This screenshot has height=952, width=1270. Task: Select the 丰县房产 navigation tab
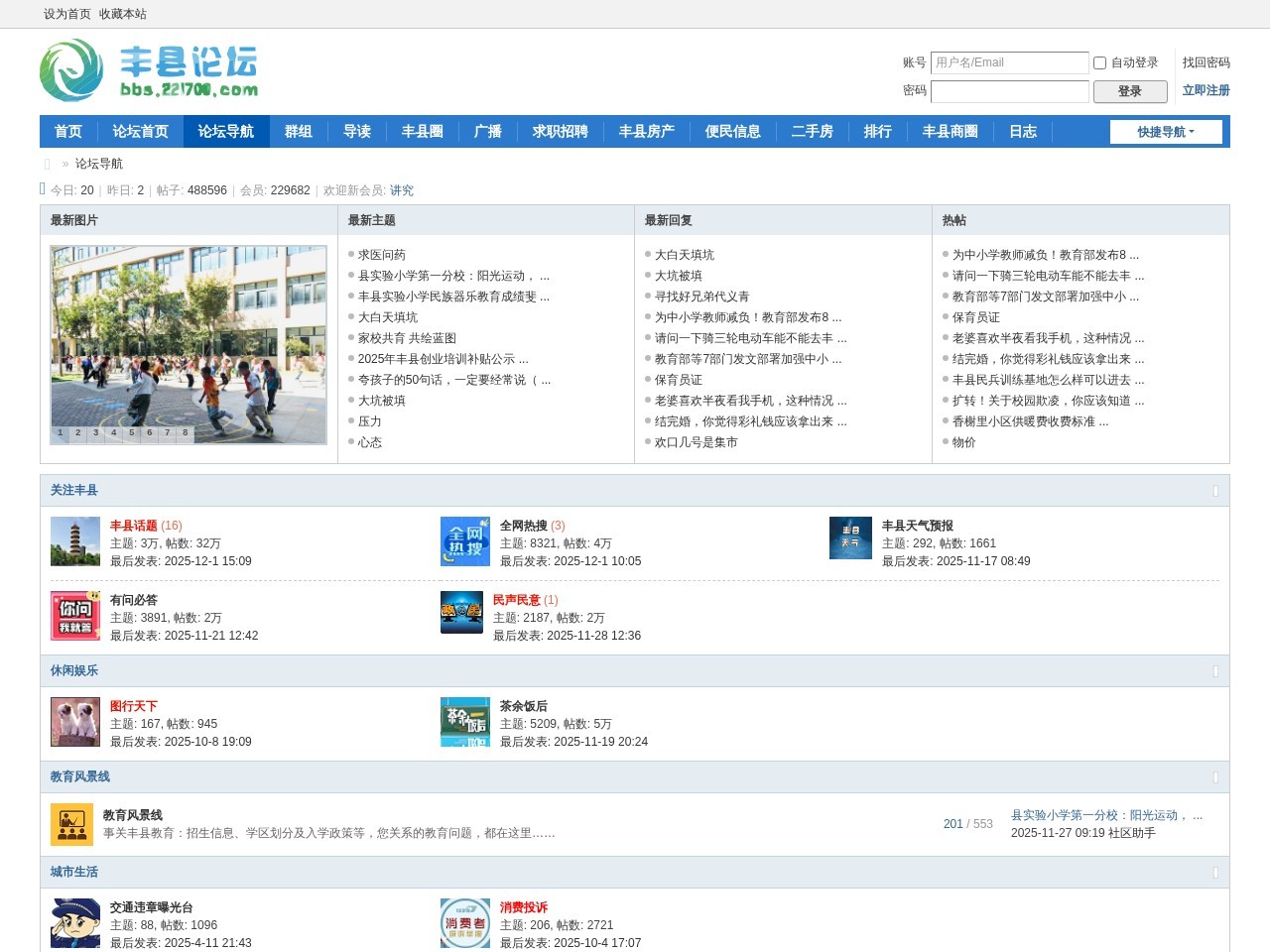coord(646,132)
